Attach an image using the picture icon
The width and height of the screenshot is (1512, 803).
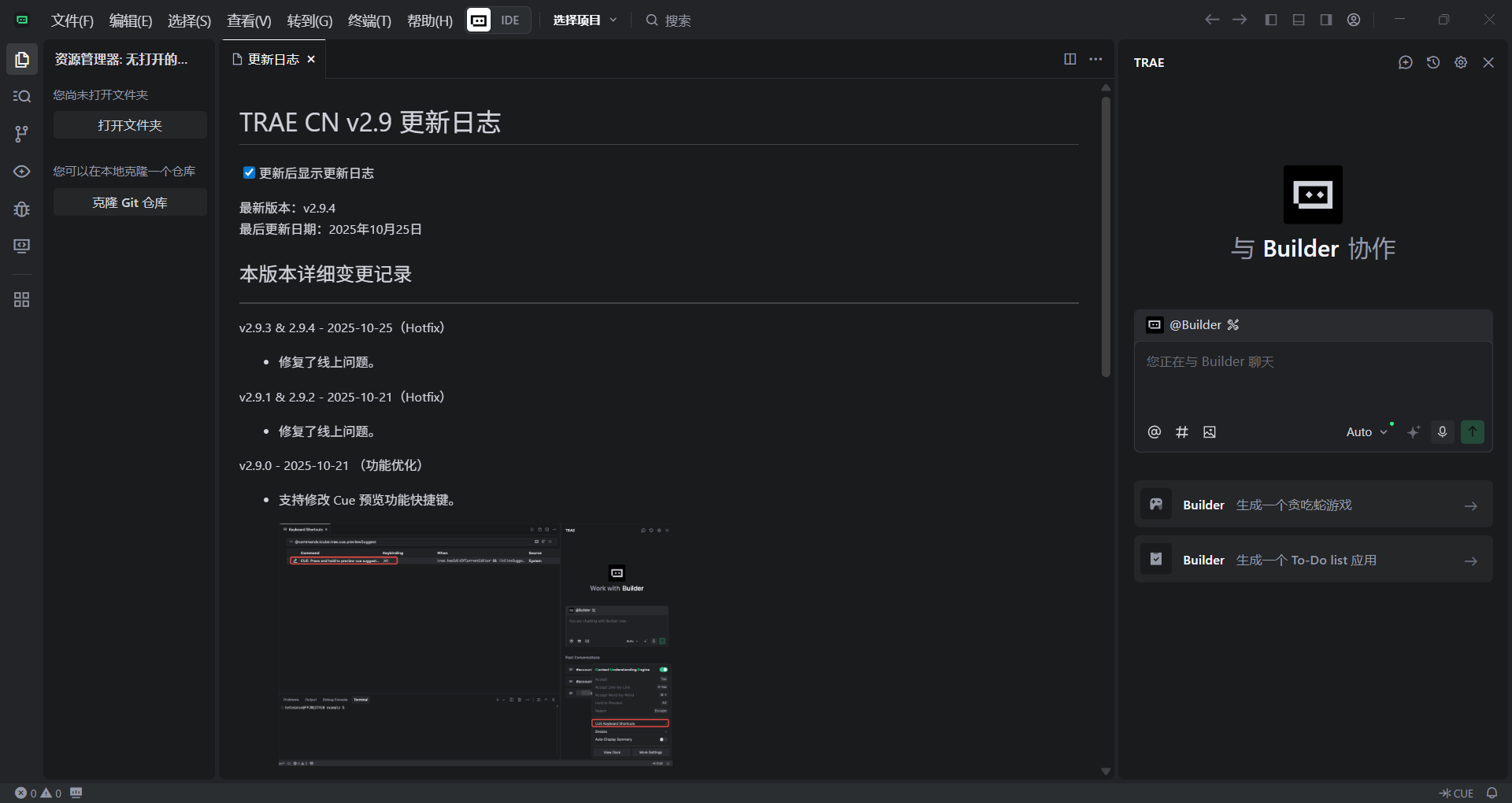click(1210, 432)
